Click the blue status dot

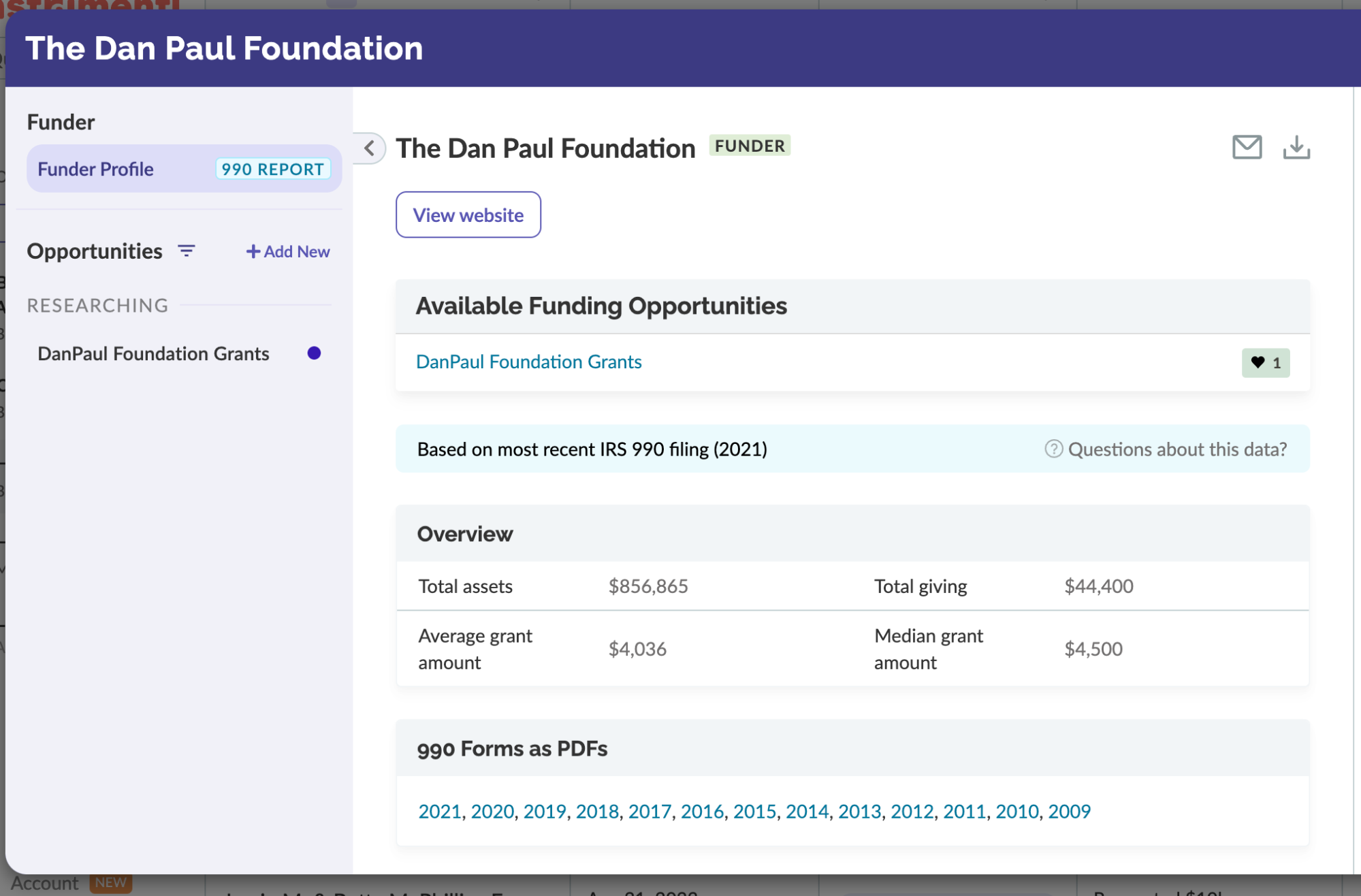[314, 353]
